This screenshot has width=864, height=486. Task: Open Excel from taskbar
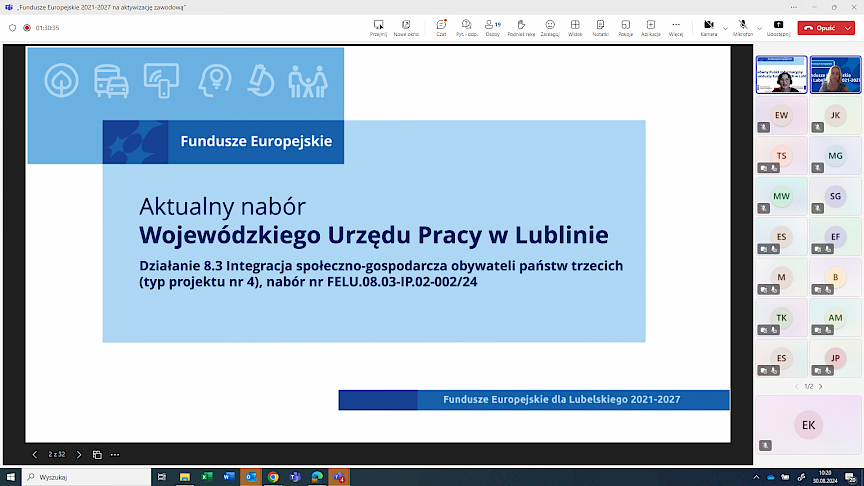207,477
